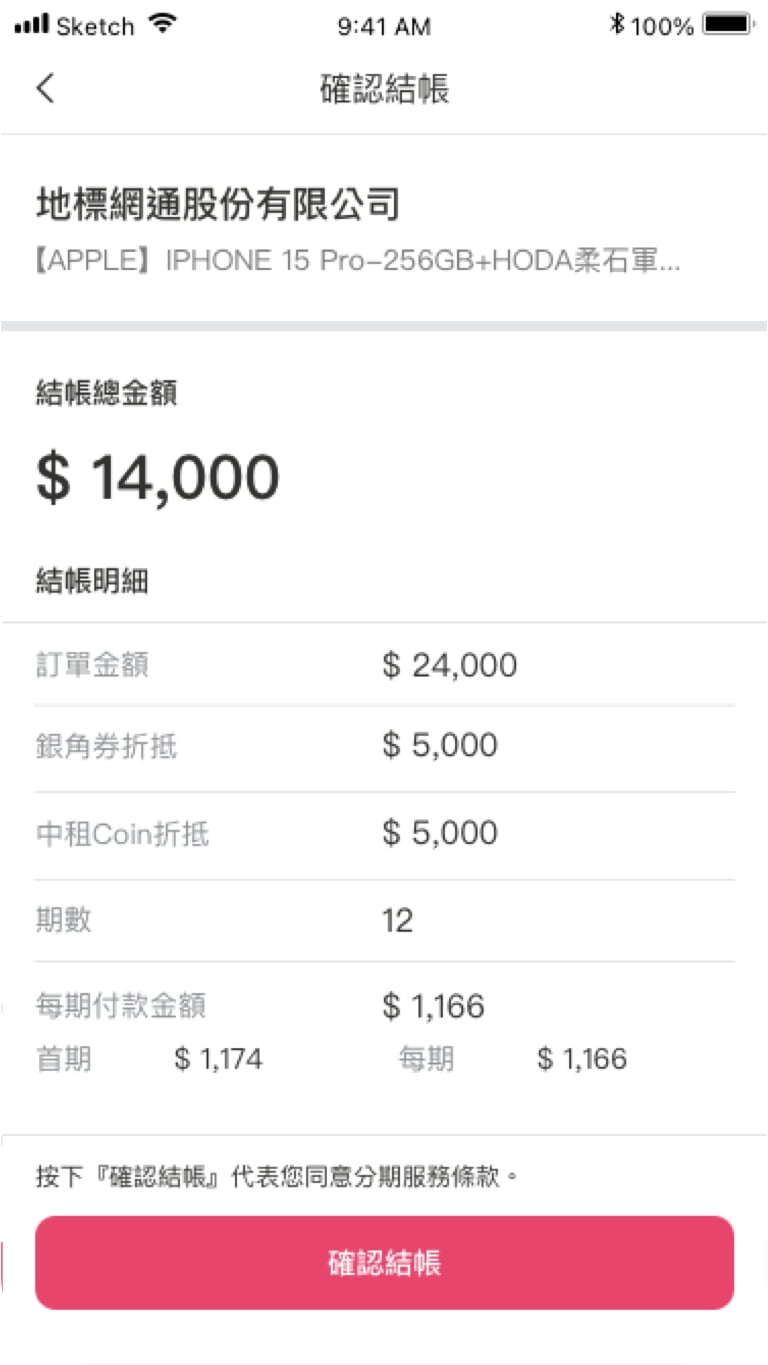Tap the 期數 installment count row
768x1365 pixels.
click(384, 920)
